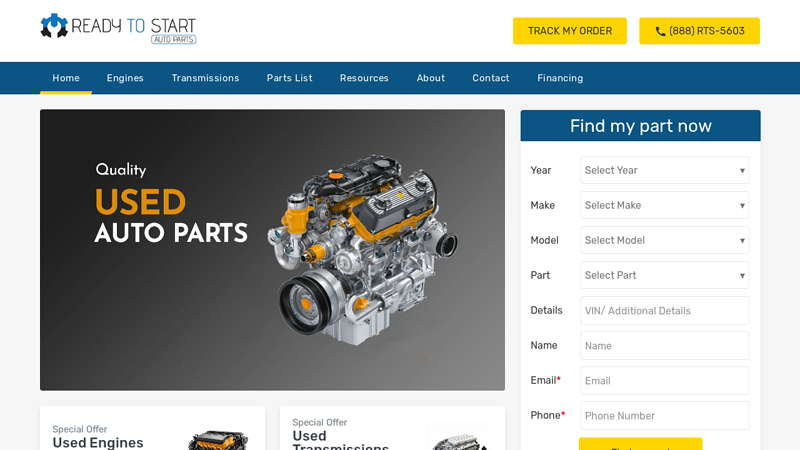The width and height of the screenshot is (800, 450).
Task: Open the Resources menu item
Action: (x=364, y=78)
